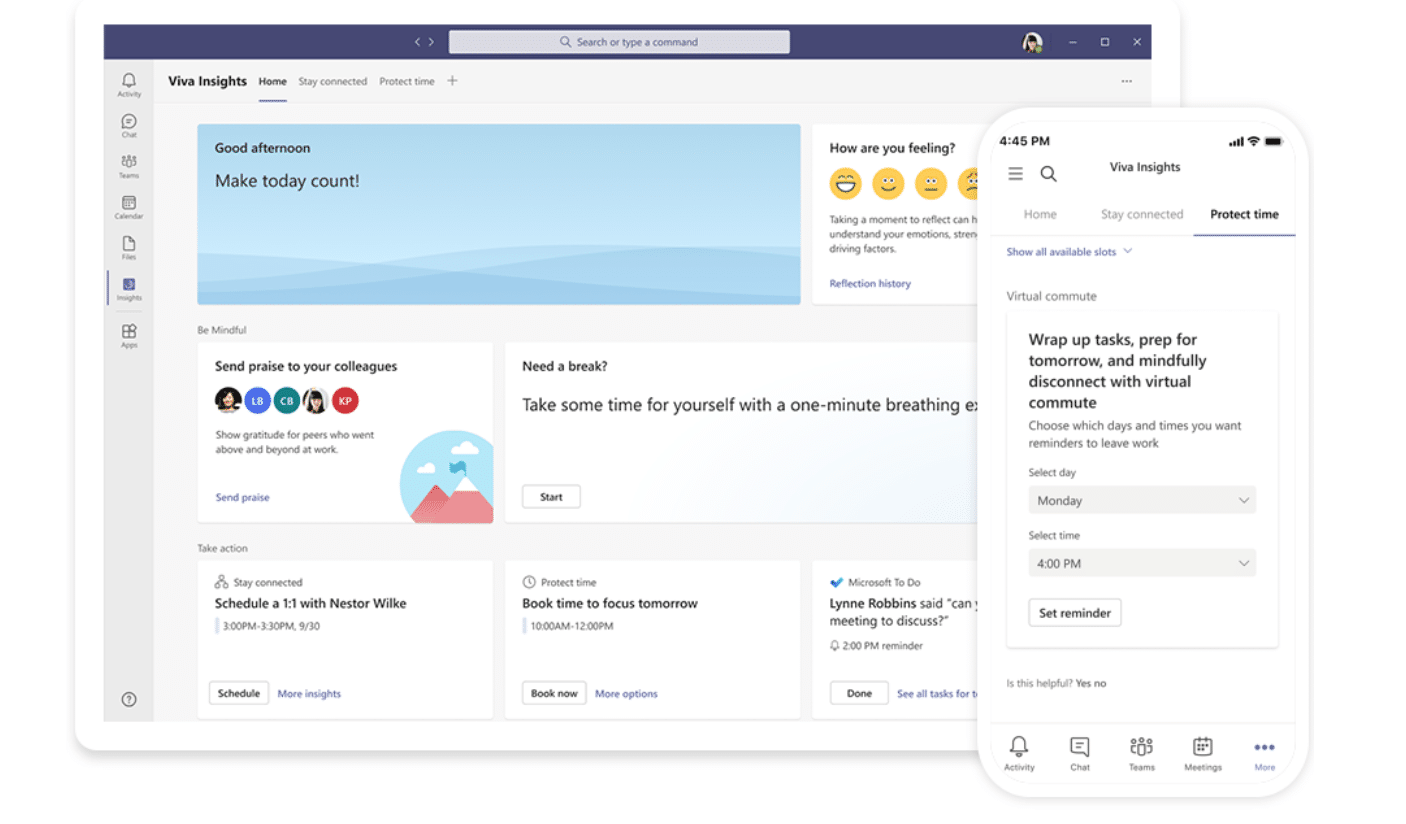Click the '2:00 PM reminder' text

[x=882, y=646]
